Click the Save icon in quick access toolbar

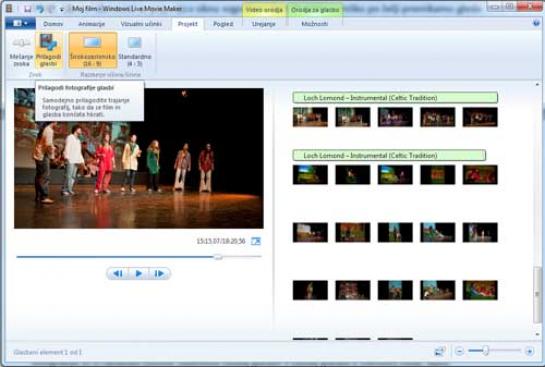pos(28,9)
